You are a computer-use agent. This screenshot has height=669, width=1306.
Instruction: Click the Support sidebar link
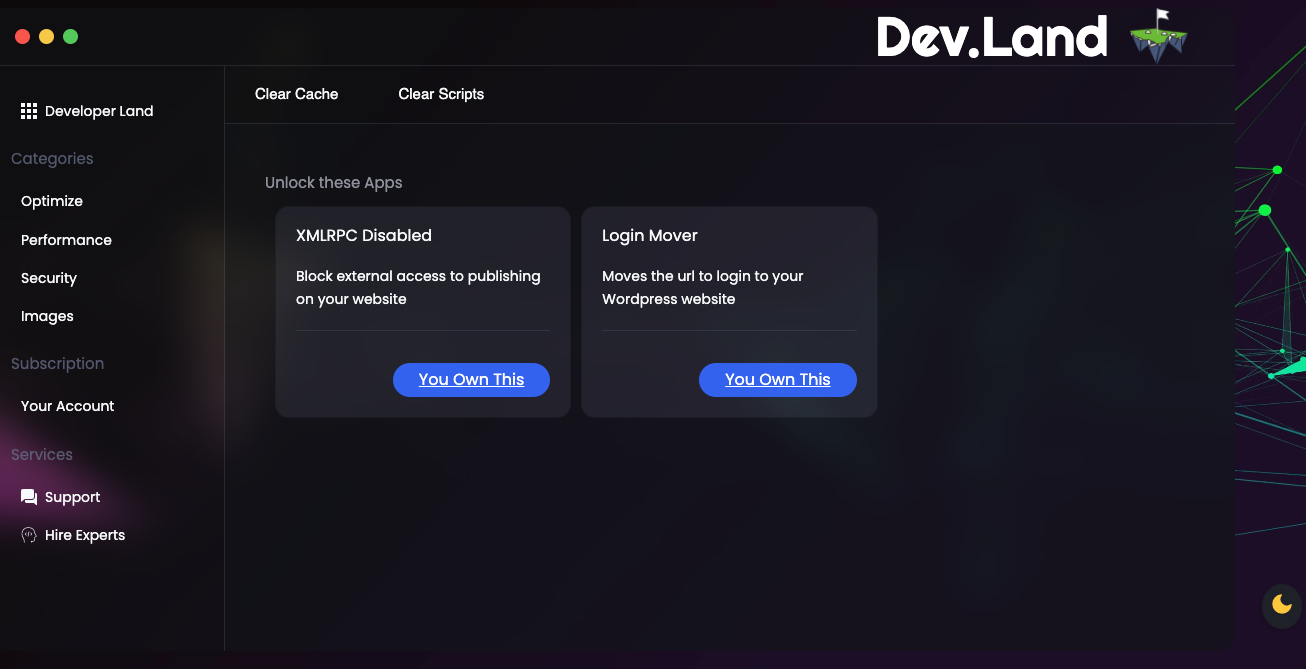pyautogui.click(x=72, y=497)
